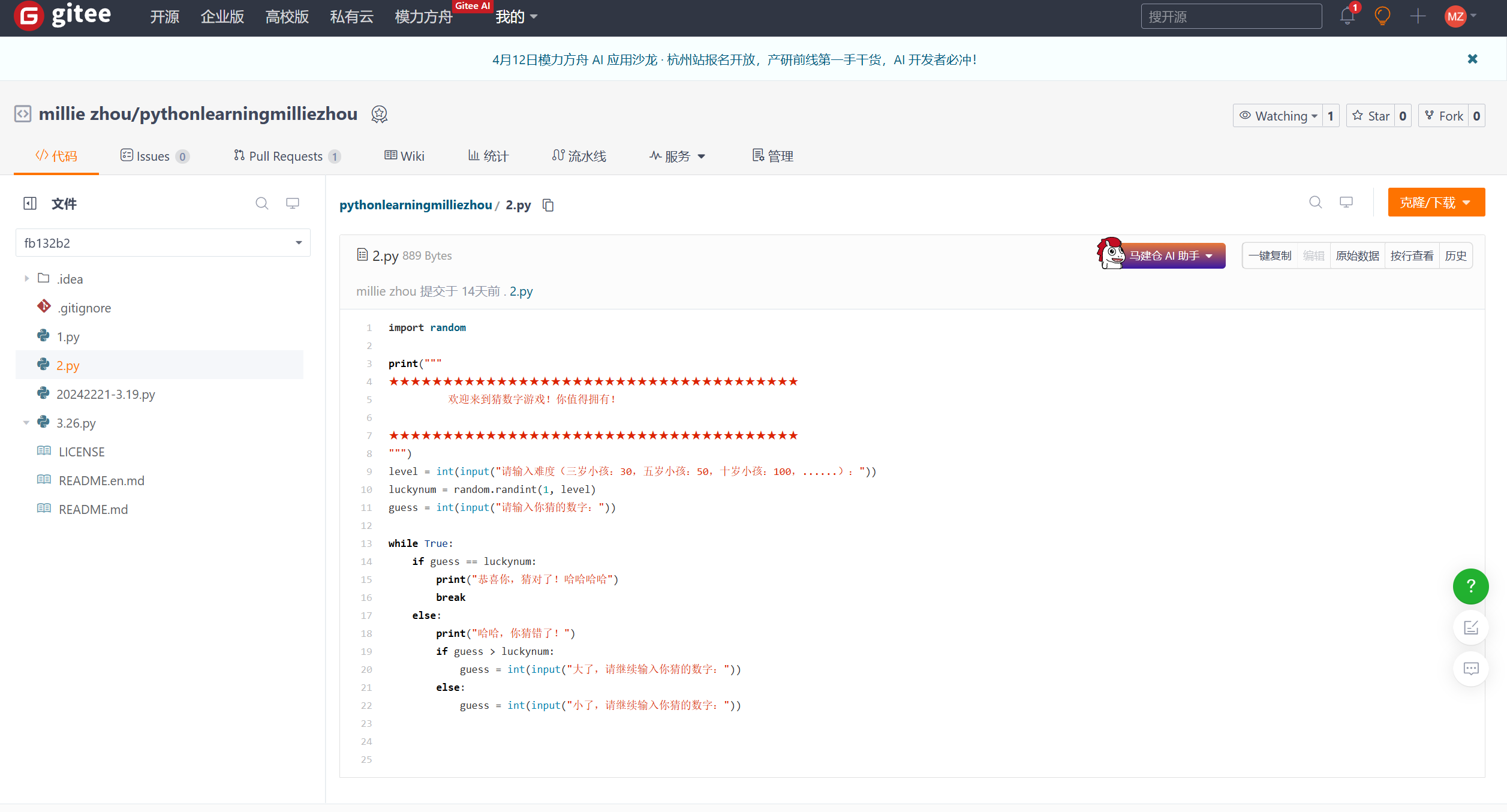Close the announcement banner
The height and width of the screenshot is (812, 1507).
click(x=1472, y=59)
